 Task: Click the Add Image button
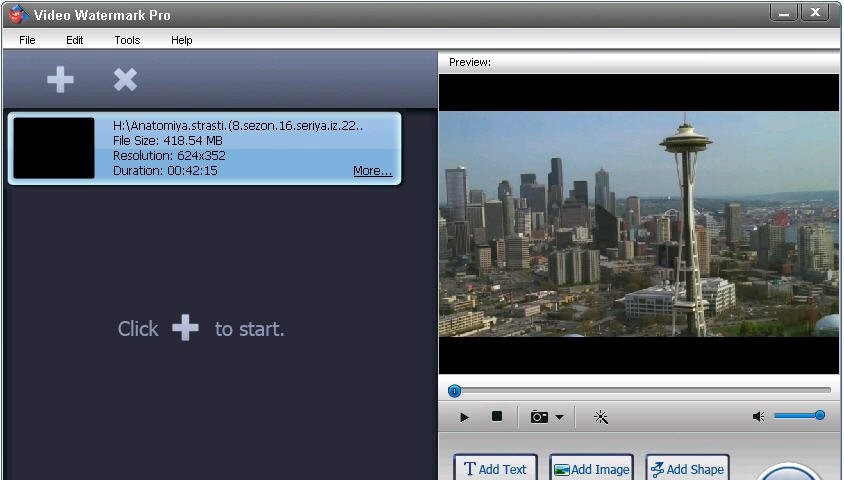coord(592,468)
